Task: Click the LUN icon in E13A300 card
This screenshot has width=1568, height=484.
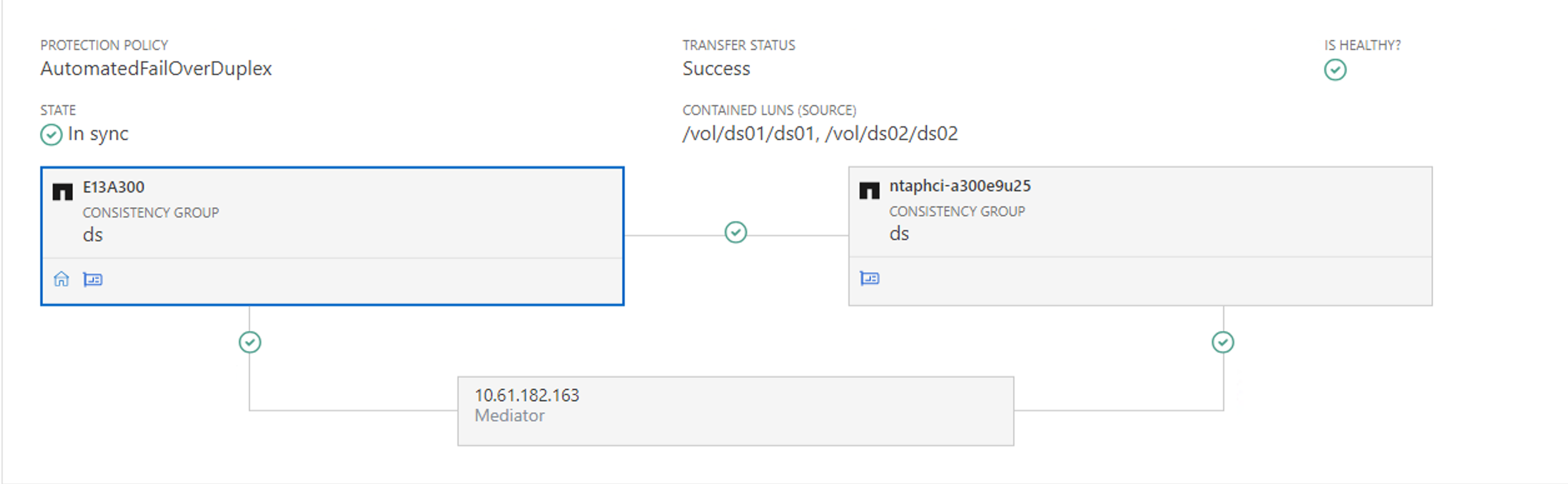Action: 93,280
